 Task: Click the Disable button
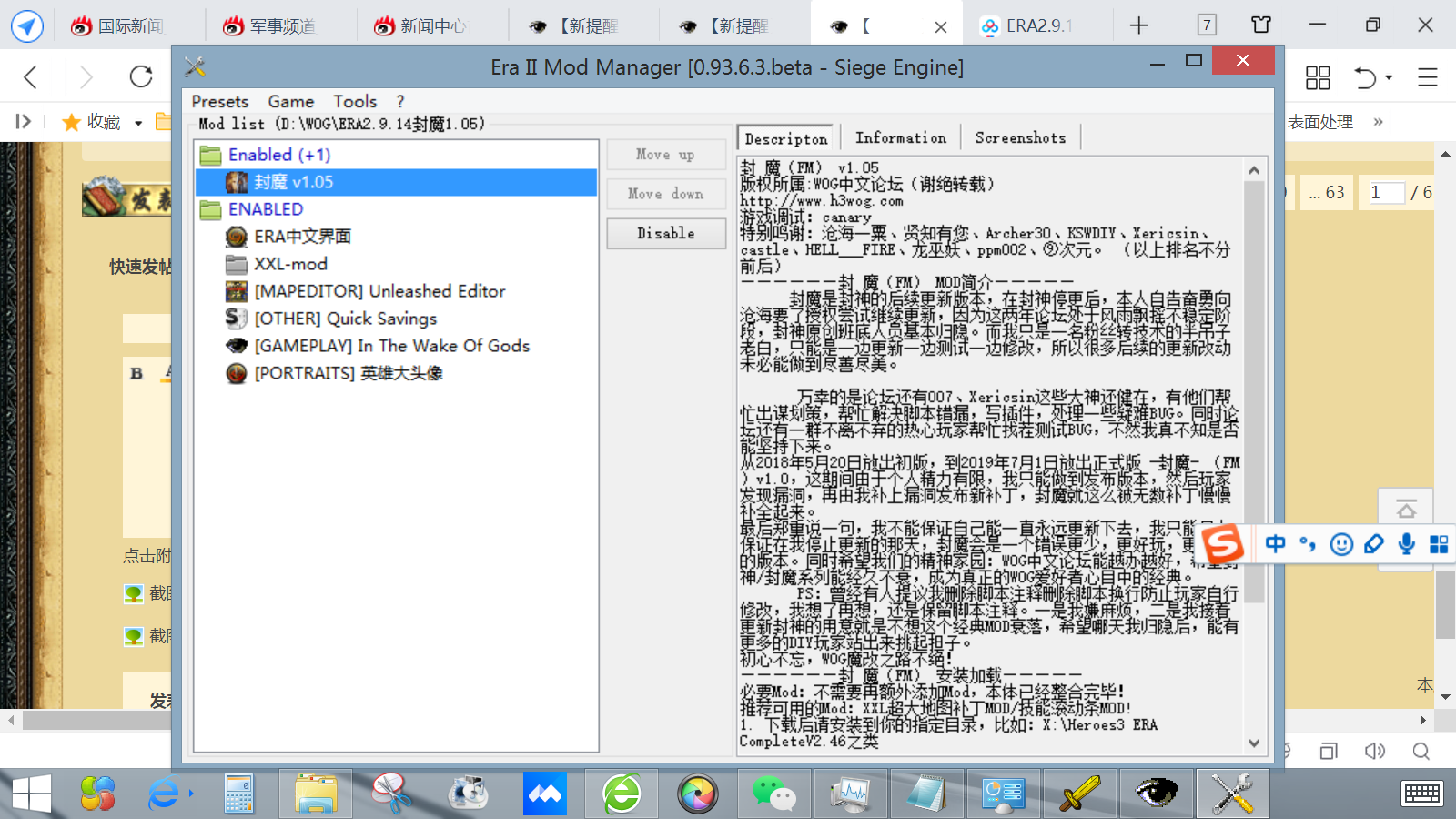666,233
